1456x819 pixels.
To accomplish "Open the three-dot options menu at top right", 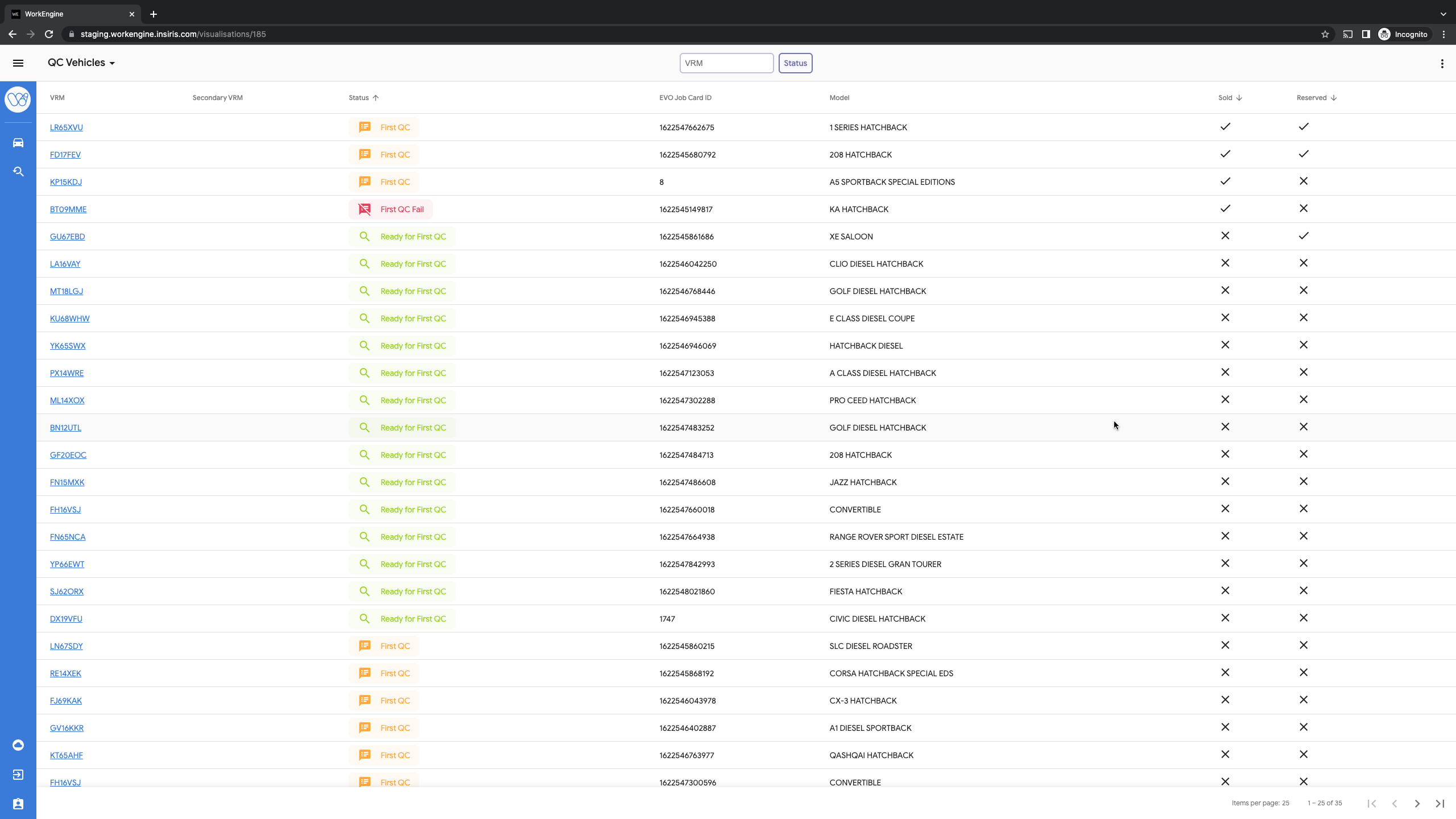I will (x=1442, y=64).
